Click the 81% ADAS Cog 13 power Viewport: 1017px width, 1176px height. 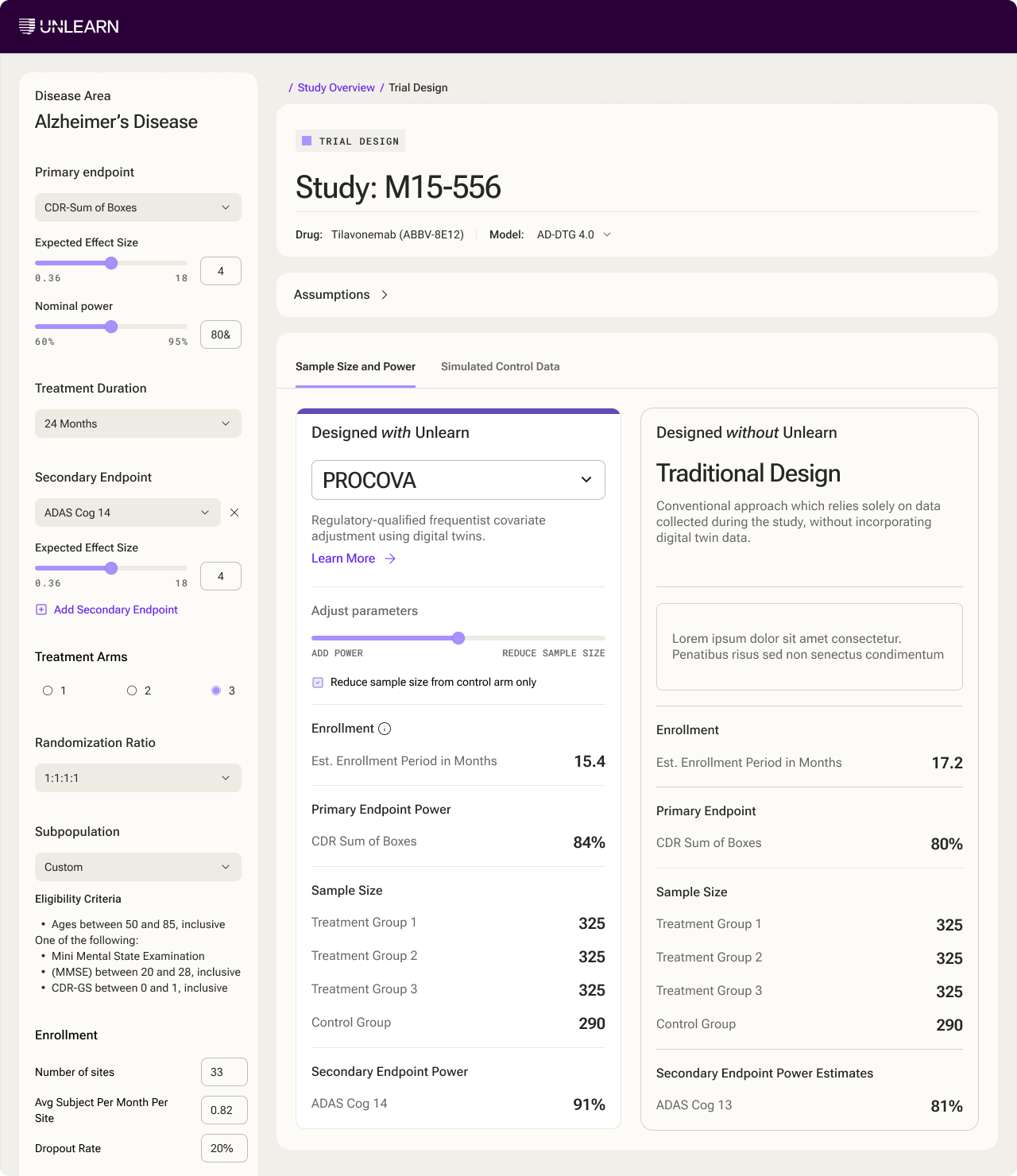pyautogui.click(x=947, y=1106)
